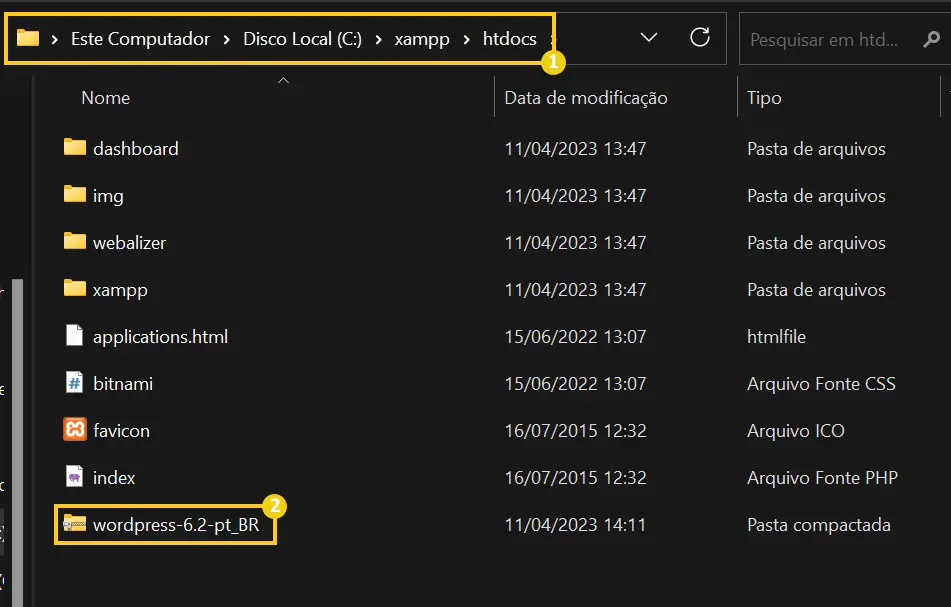Select the wordpress-6.2-pt_BR file name
The width and height of the screenshot is (951, 607).
point(176,525)
